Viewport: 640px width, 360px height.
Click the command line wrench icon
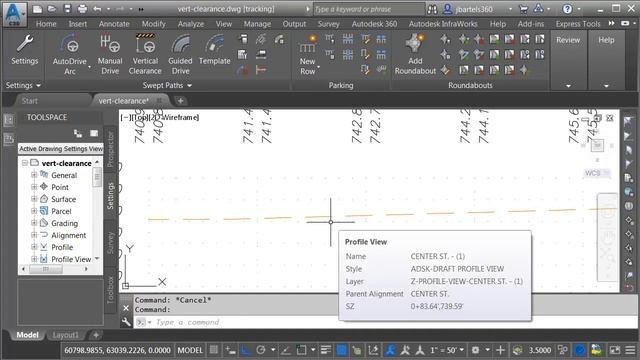[126, 322]
